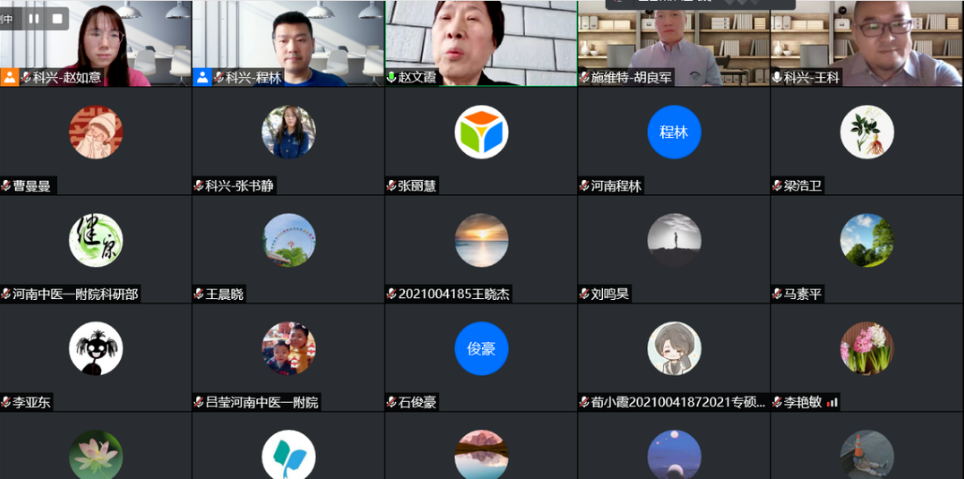Stop the recording with the square button
The image size is (964, 479).
point(57,18)
